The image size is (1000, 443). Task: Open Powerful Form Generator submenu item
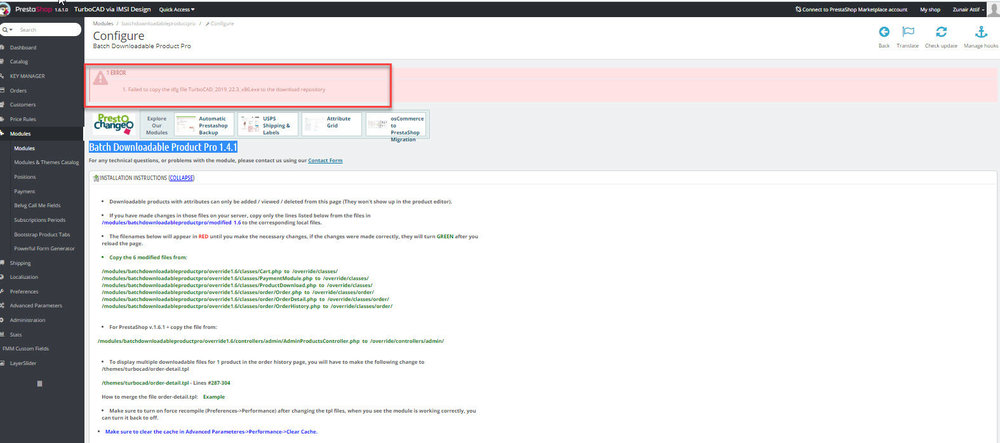point(44,249)
